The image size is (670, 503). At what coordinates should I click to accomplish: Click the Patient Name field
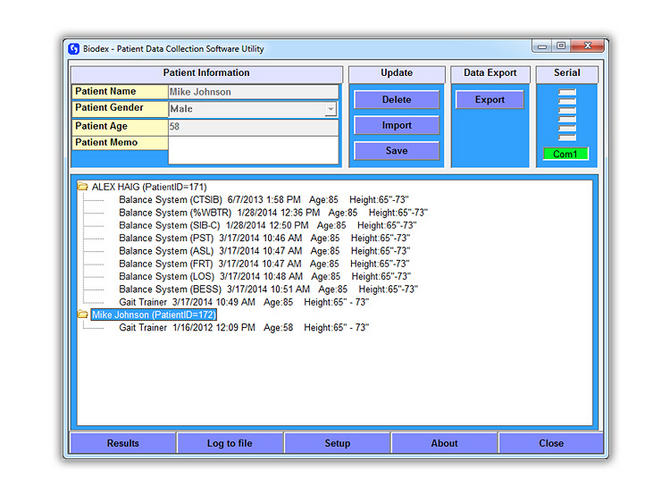coord(253,92)
